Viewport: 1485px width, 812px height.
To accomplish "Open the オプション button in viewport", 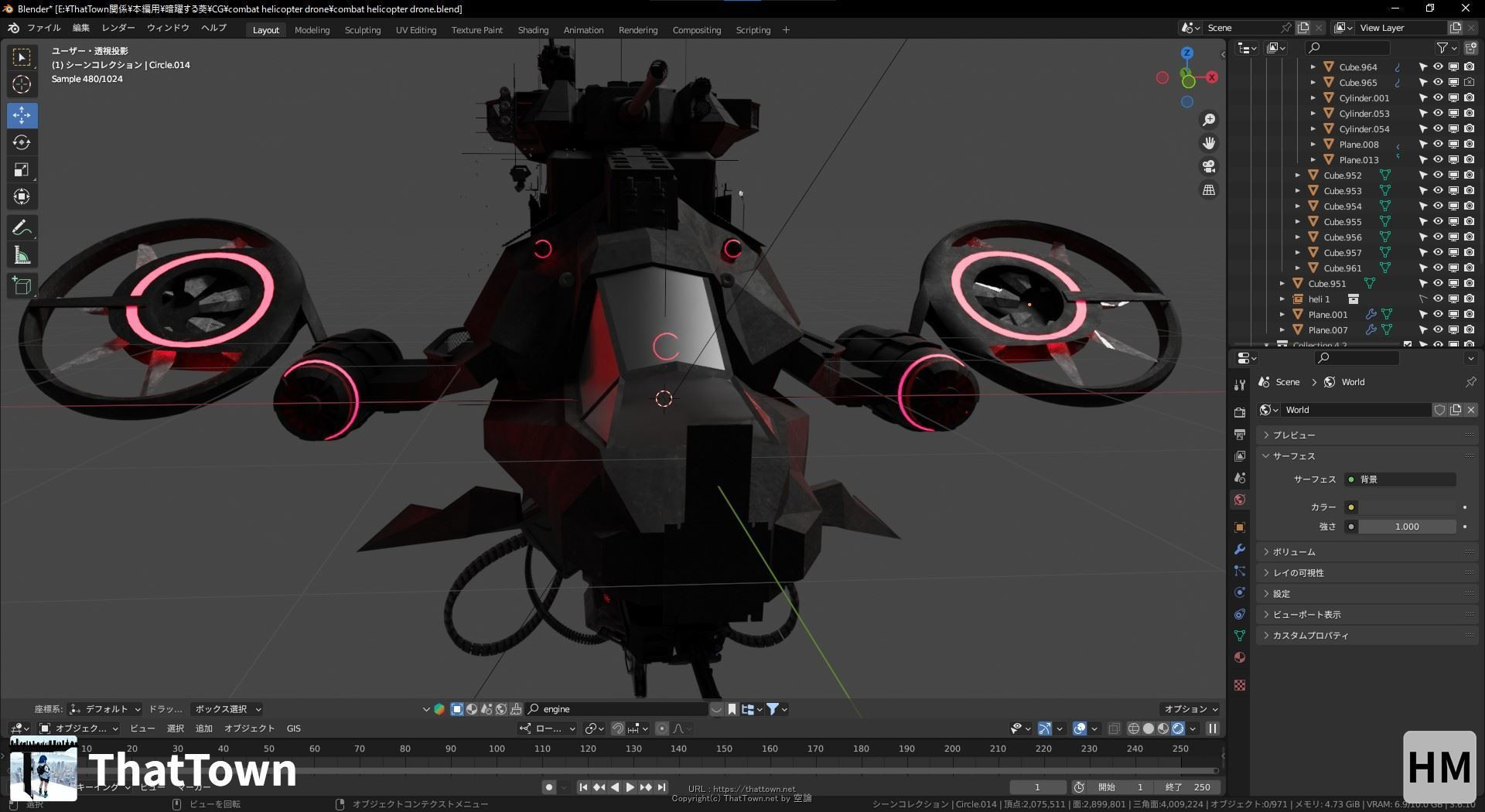I will click(1190, 709).
